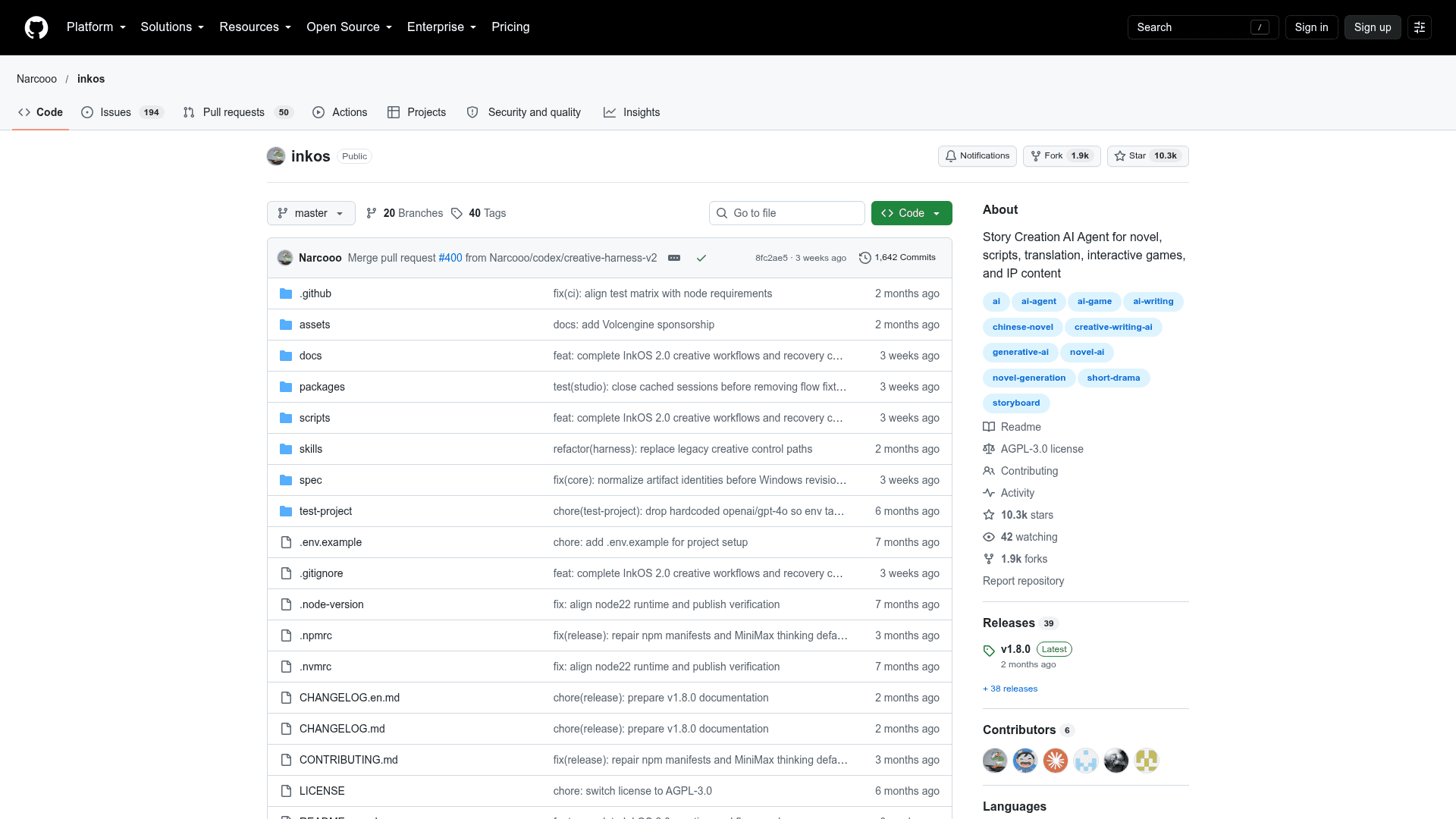Click the first contributor avatar
The width and height of the screenshot is (1456, 819).
pos(995,760)
